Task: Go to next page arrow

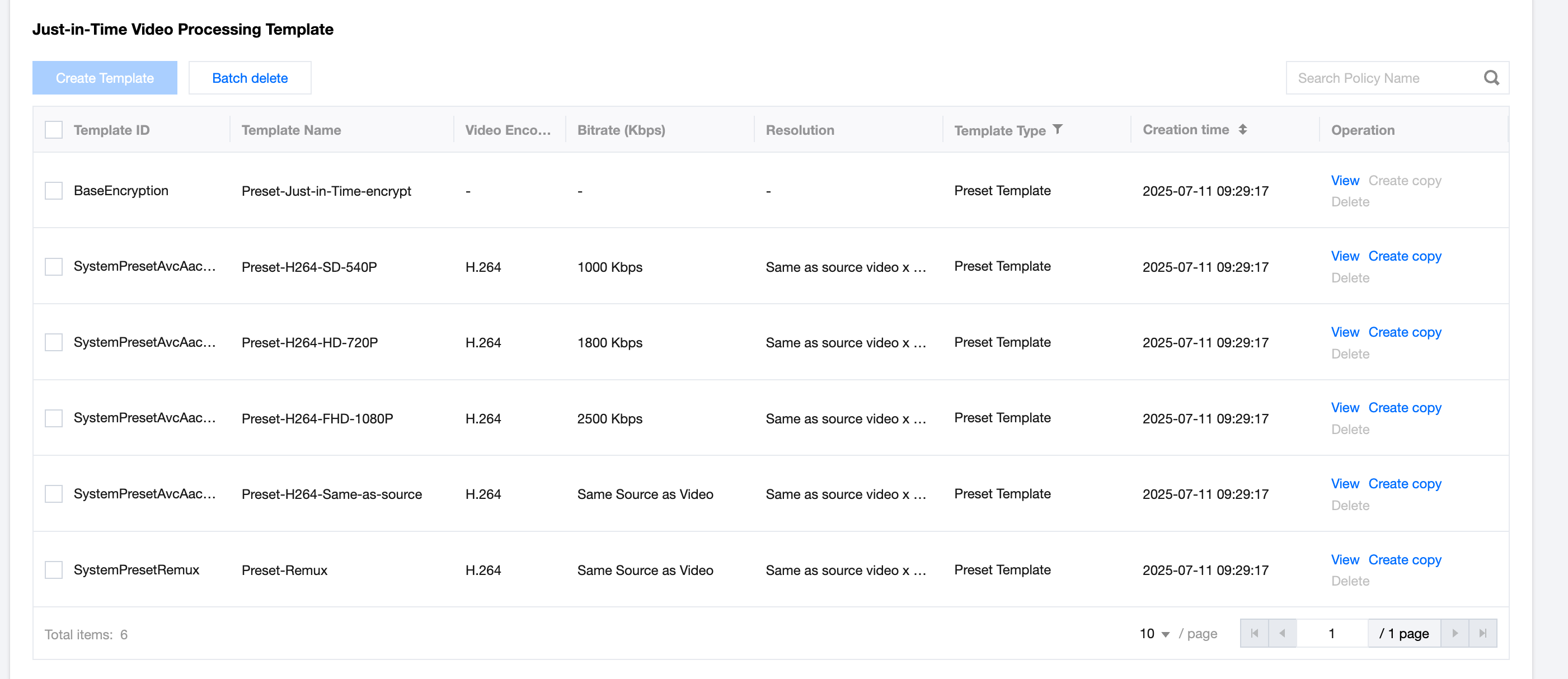Action: pos(1455,633)
